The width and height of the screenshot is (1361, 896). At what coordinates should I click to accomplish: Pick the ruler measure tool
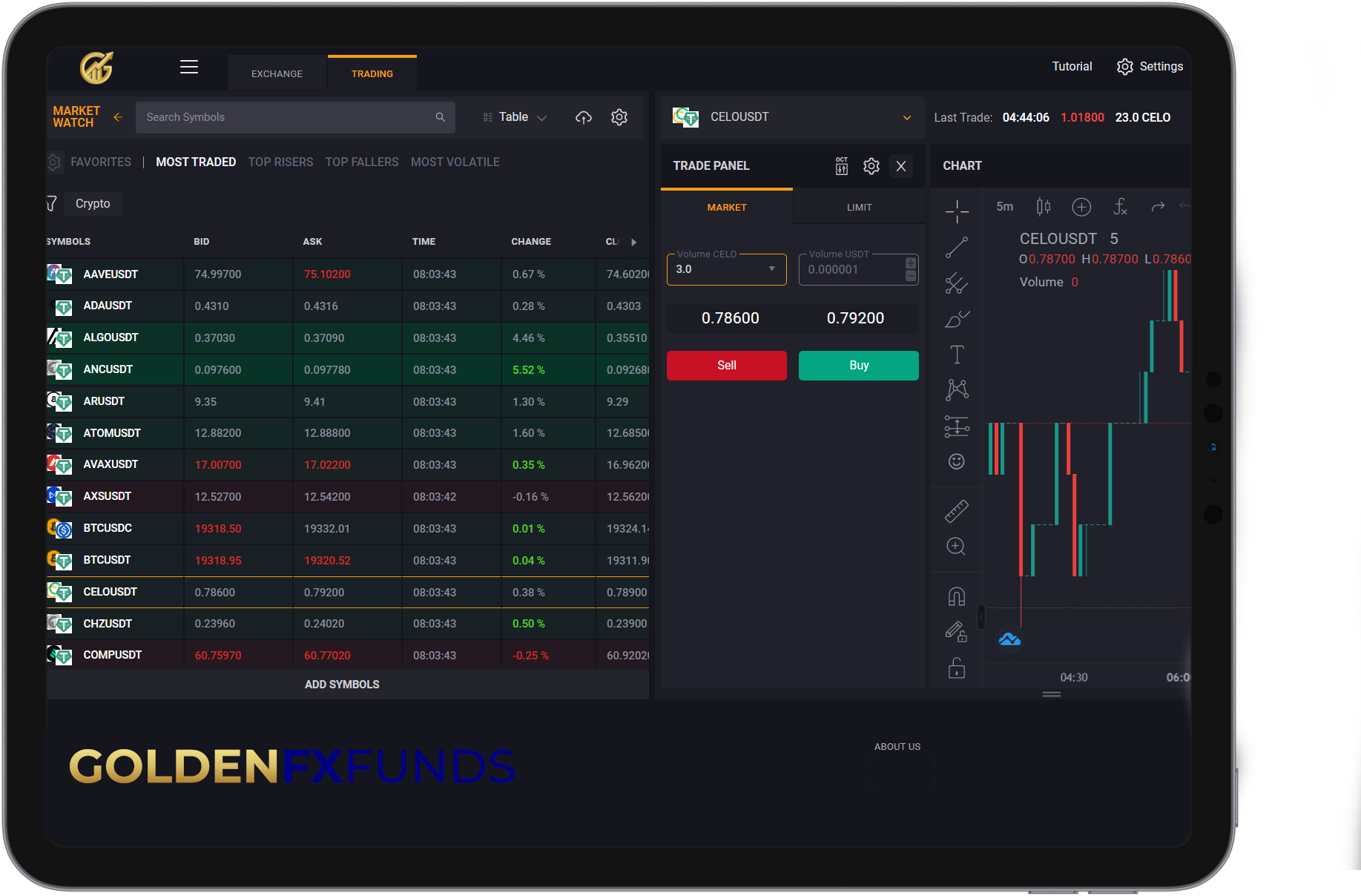coord(957,511)
